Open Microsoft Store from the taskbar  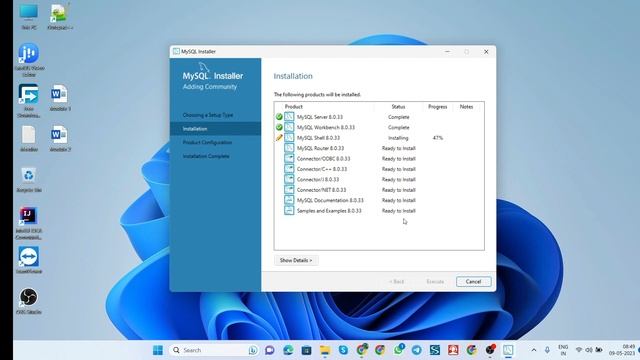(x=307, y=350)
